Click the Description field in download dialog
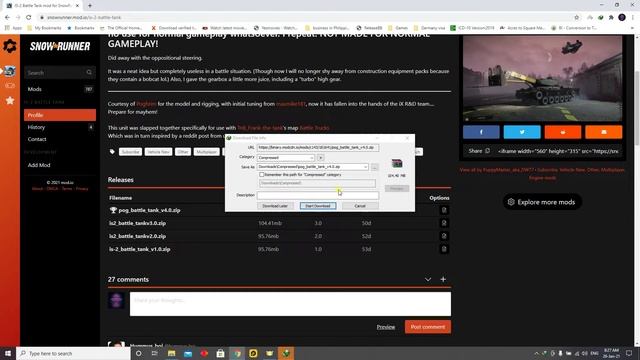The height and width of the screenshot is (360, 640). pos(318,196)
